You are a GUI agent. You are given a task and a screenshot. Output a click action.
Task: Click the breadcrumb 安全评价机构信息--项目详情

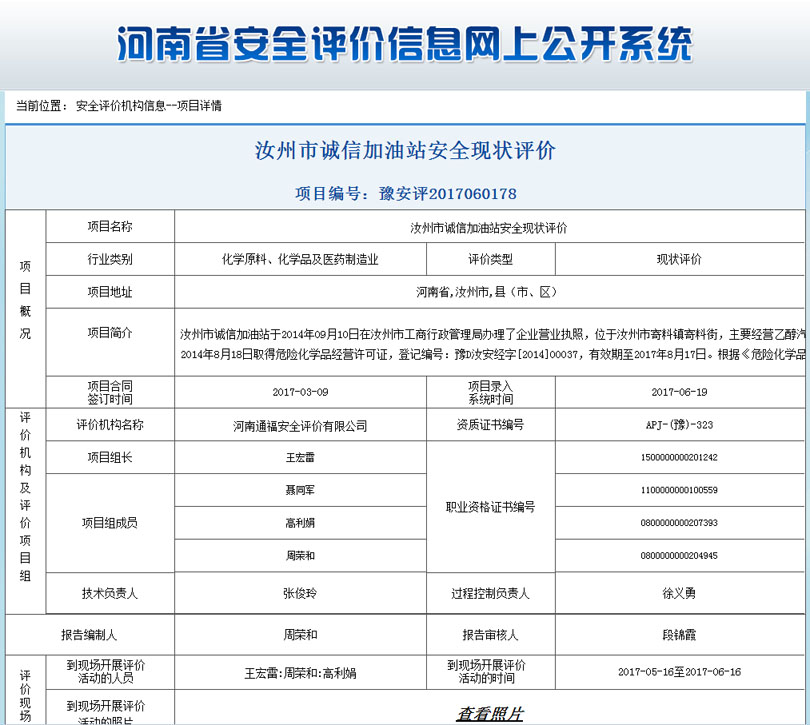pyautogui.click(x=149, y=106)
